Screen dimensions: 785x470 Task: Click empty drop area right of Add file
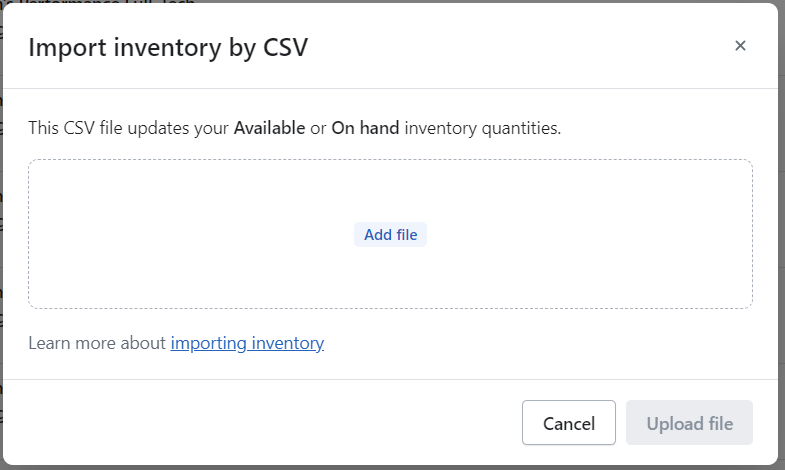pyautogui.click(x=590, y=235)
